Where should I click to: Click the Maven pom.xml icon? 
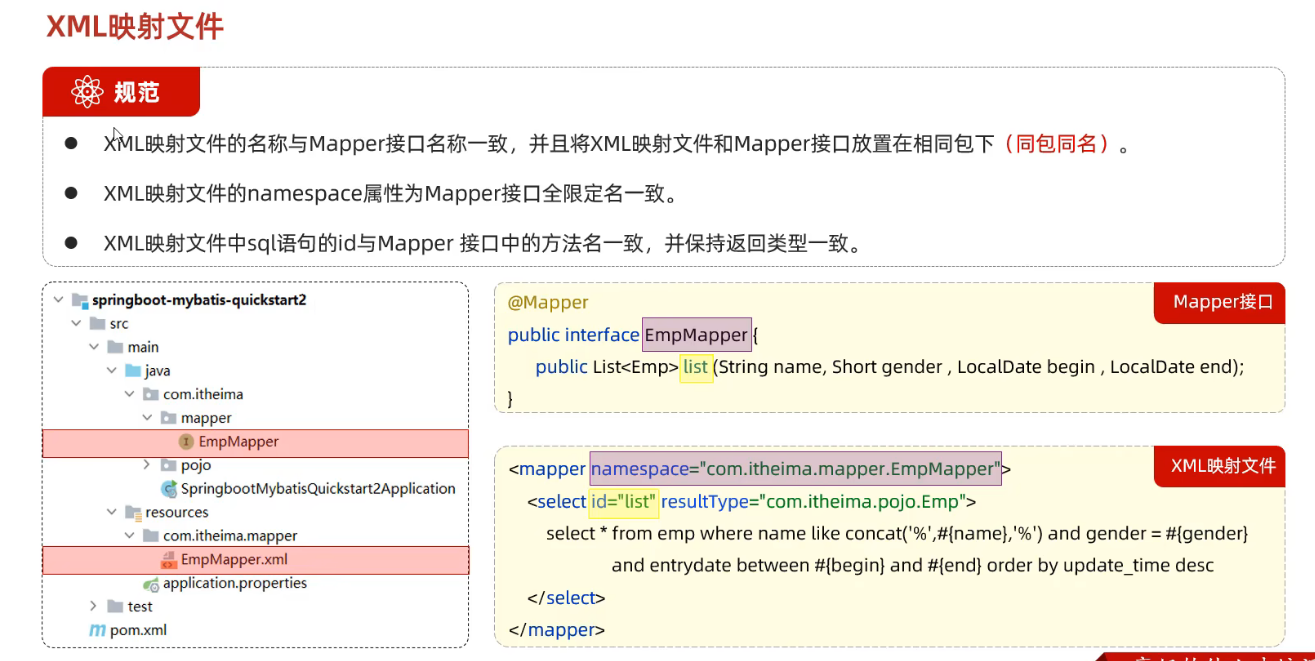click(97, 630)
